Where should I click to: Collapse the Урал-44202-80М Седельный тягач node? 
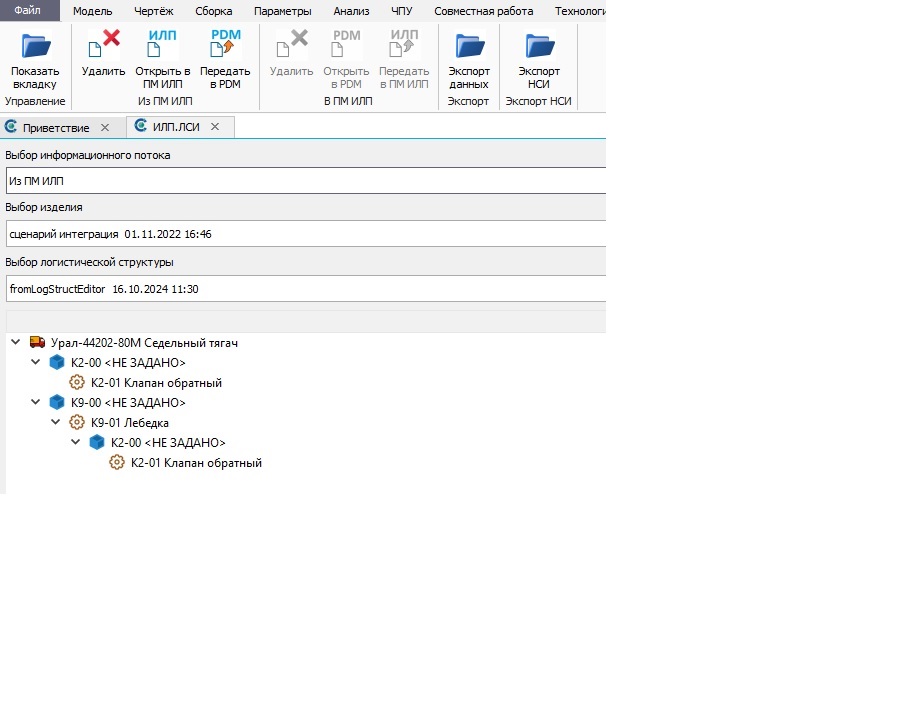coord(16,342)
